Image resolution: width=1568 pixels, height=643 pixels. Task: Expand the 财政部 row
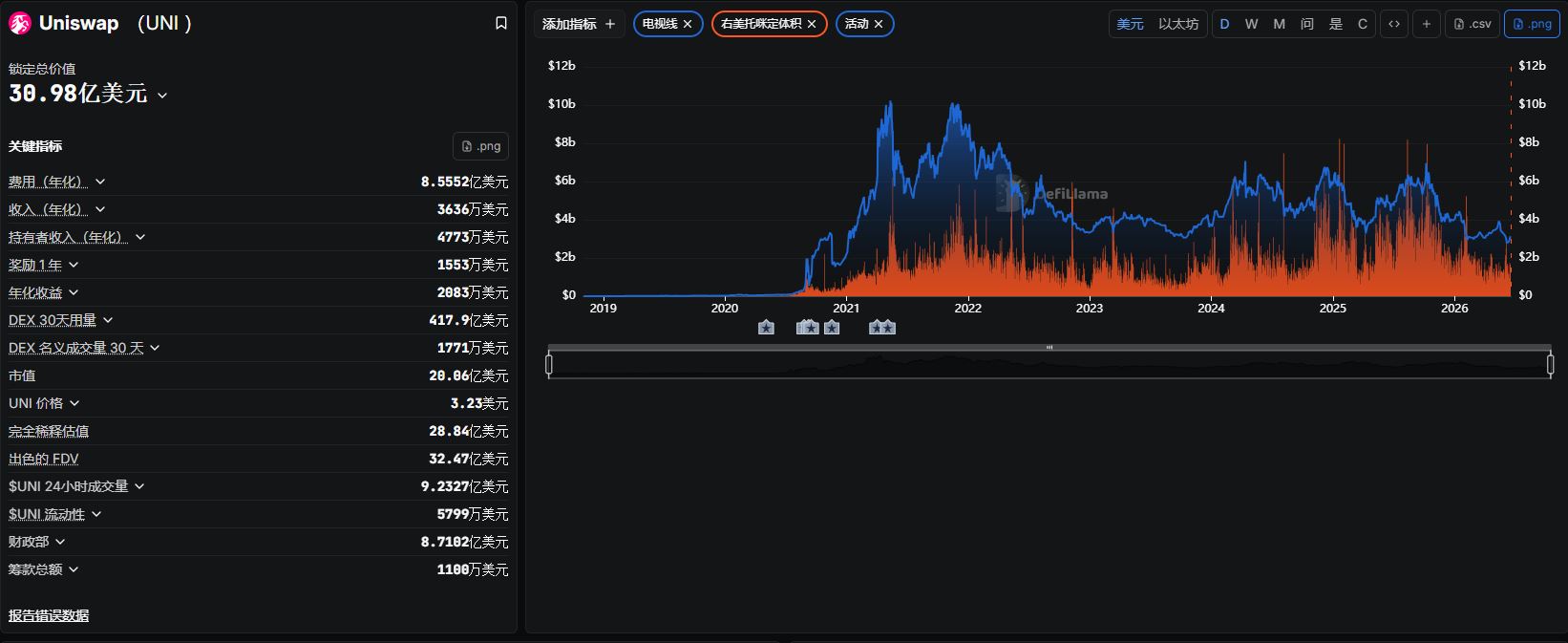click(60, 542)
